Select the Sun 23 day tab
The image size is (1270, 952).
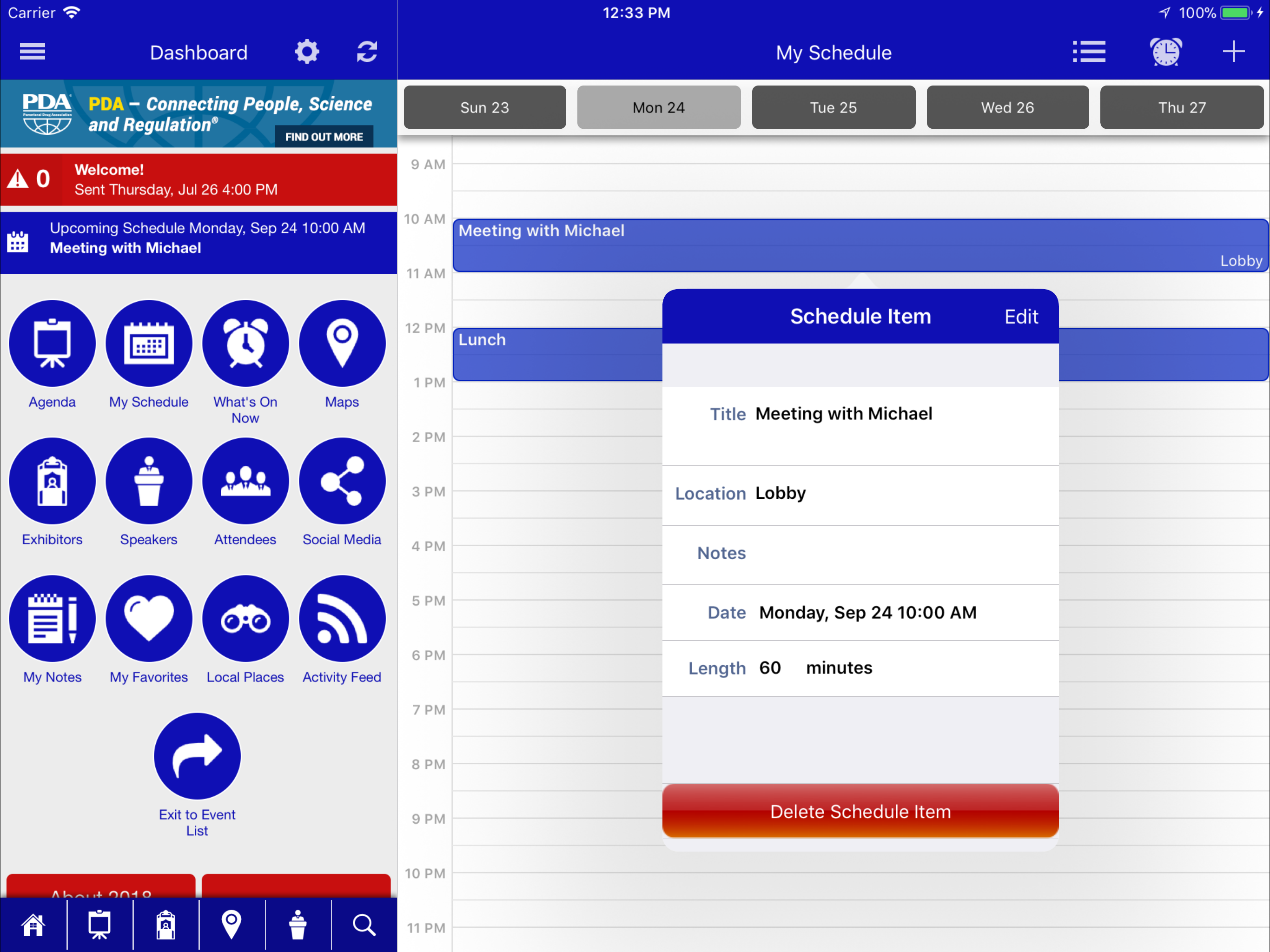pyautogui.click(x=484, y=107)
